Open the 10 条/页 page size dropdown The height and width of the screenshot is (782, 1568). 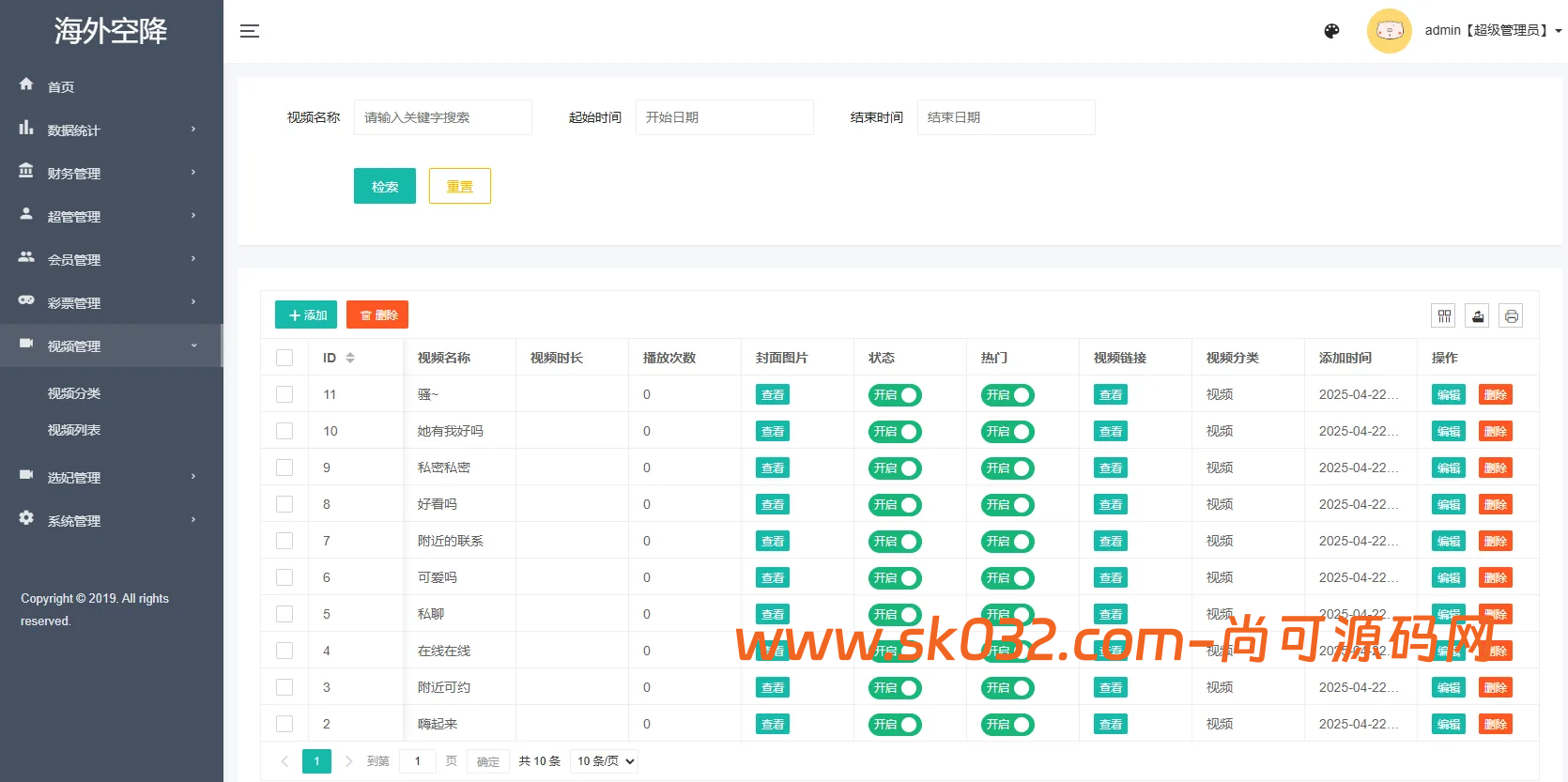pyautogui.click(x=606, y=761)
